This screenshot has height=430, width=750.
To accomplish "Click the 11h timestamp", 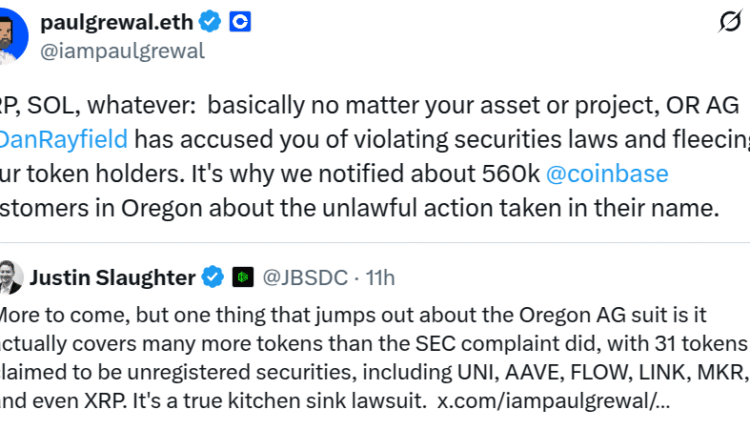I will (x=379, y=276).
